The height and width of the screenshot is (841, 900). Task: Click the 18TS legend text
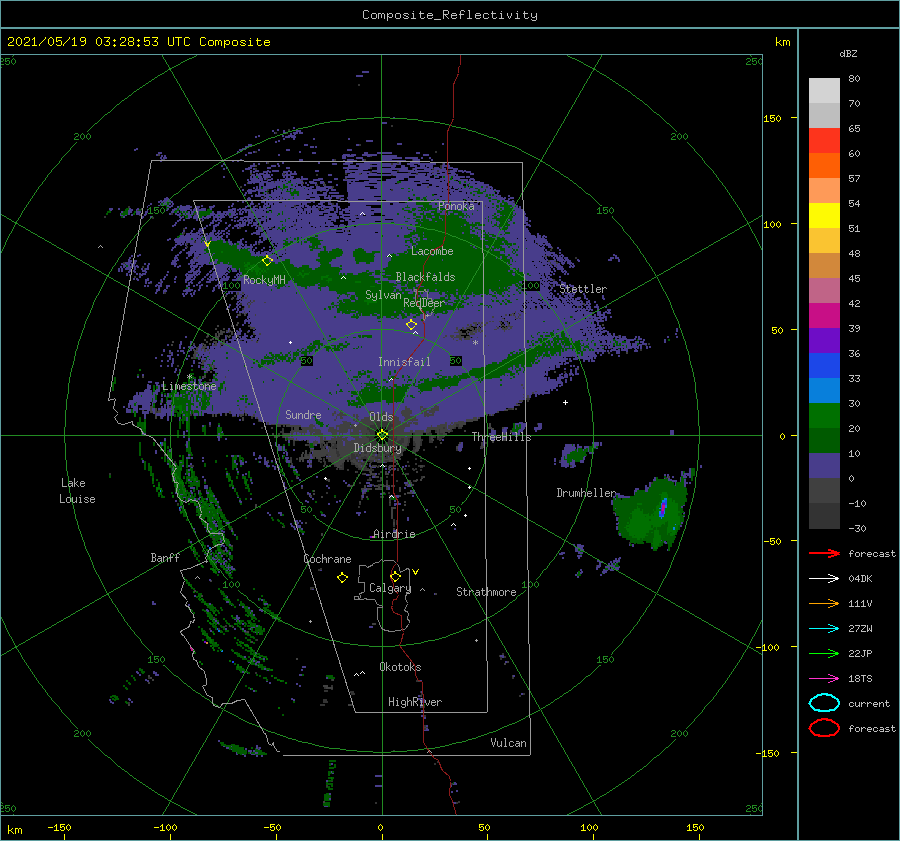click(860, 679)
